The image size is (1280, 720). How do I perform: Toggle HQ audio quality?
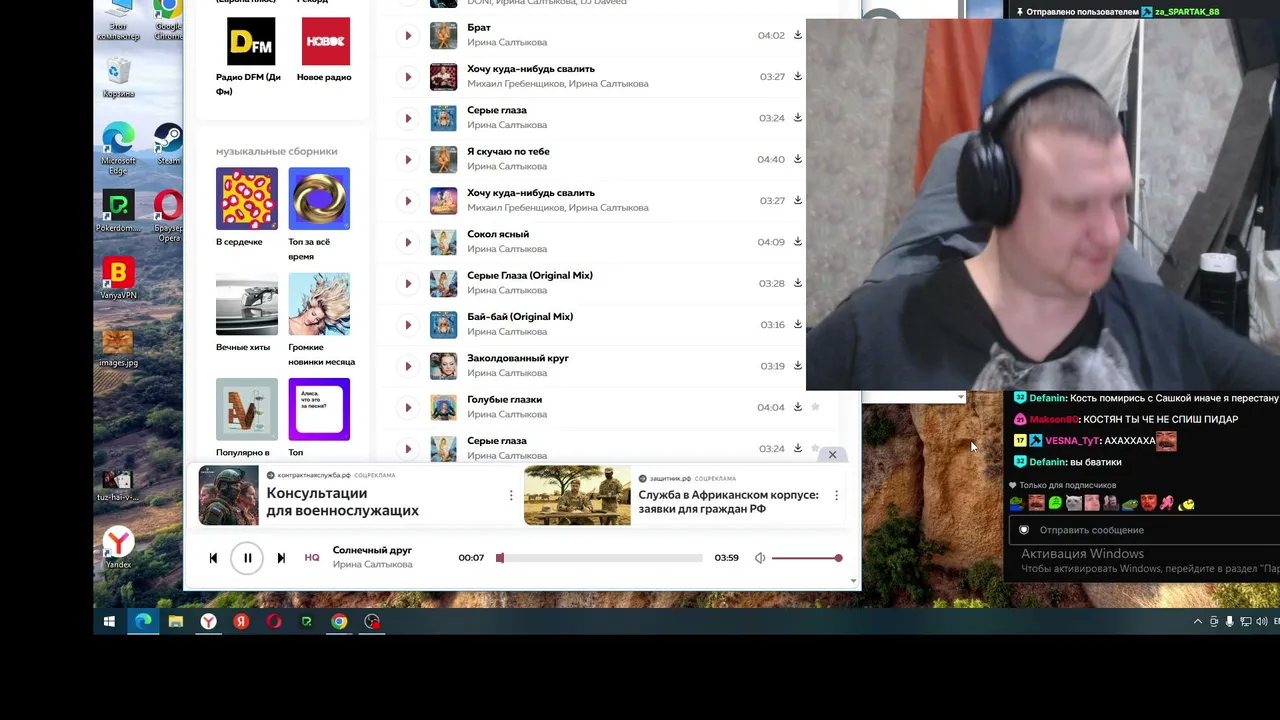(312, 558)
